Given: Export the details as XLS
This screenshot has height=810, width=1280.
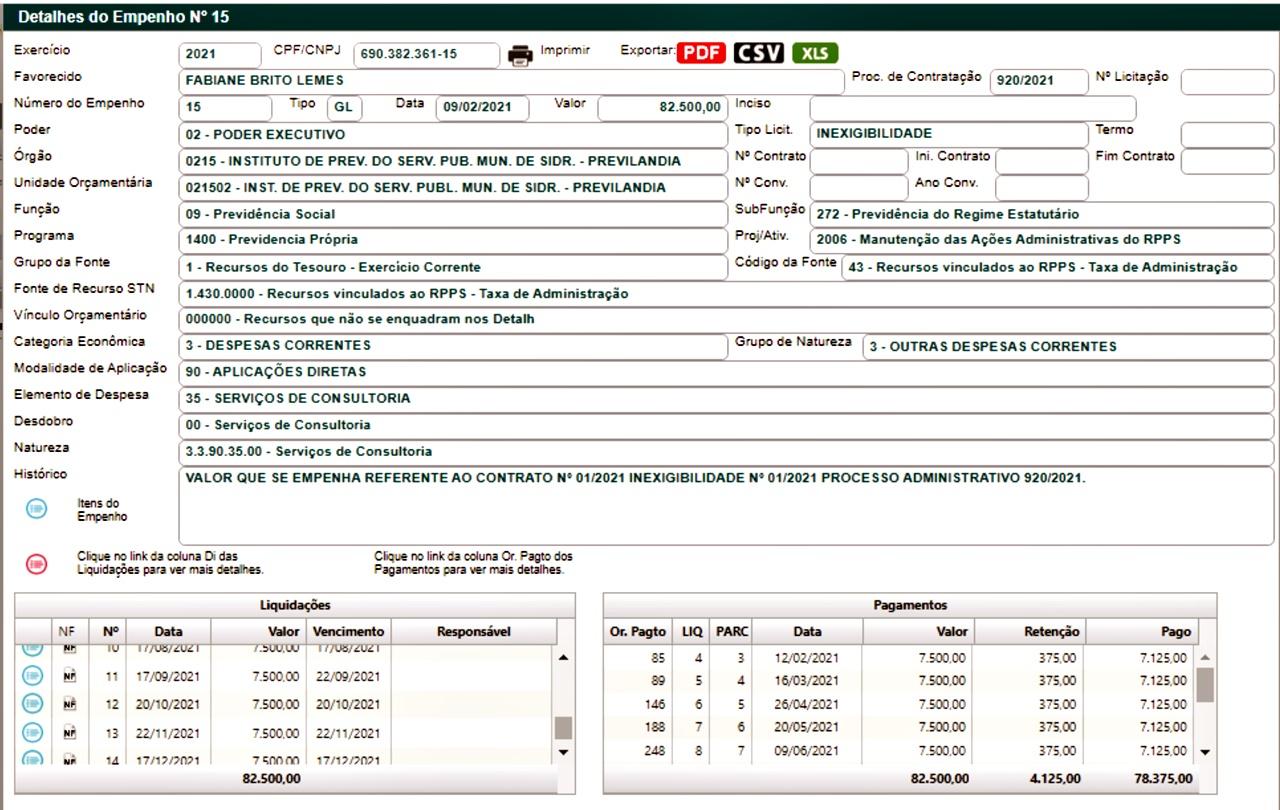Looking at the screenshot, I should pos(815,53).
